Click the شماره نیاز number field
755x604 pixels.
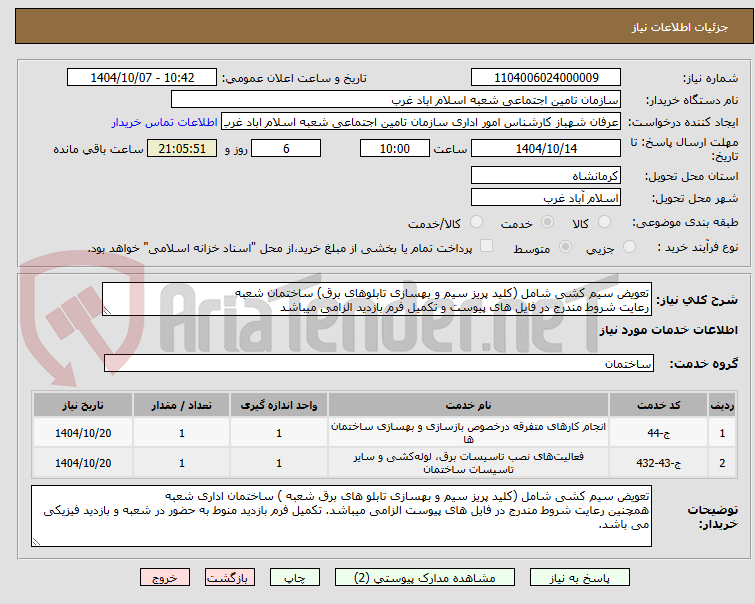click(546, 78)
